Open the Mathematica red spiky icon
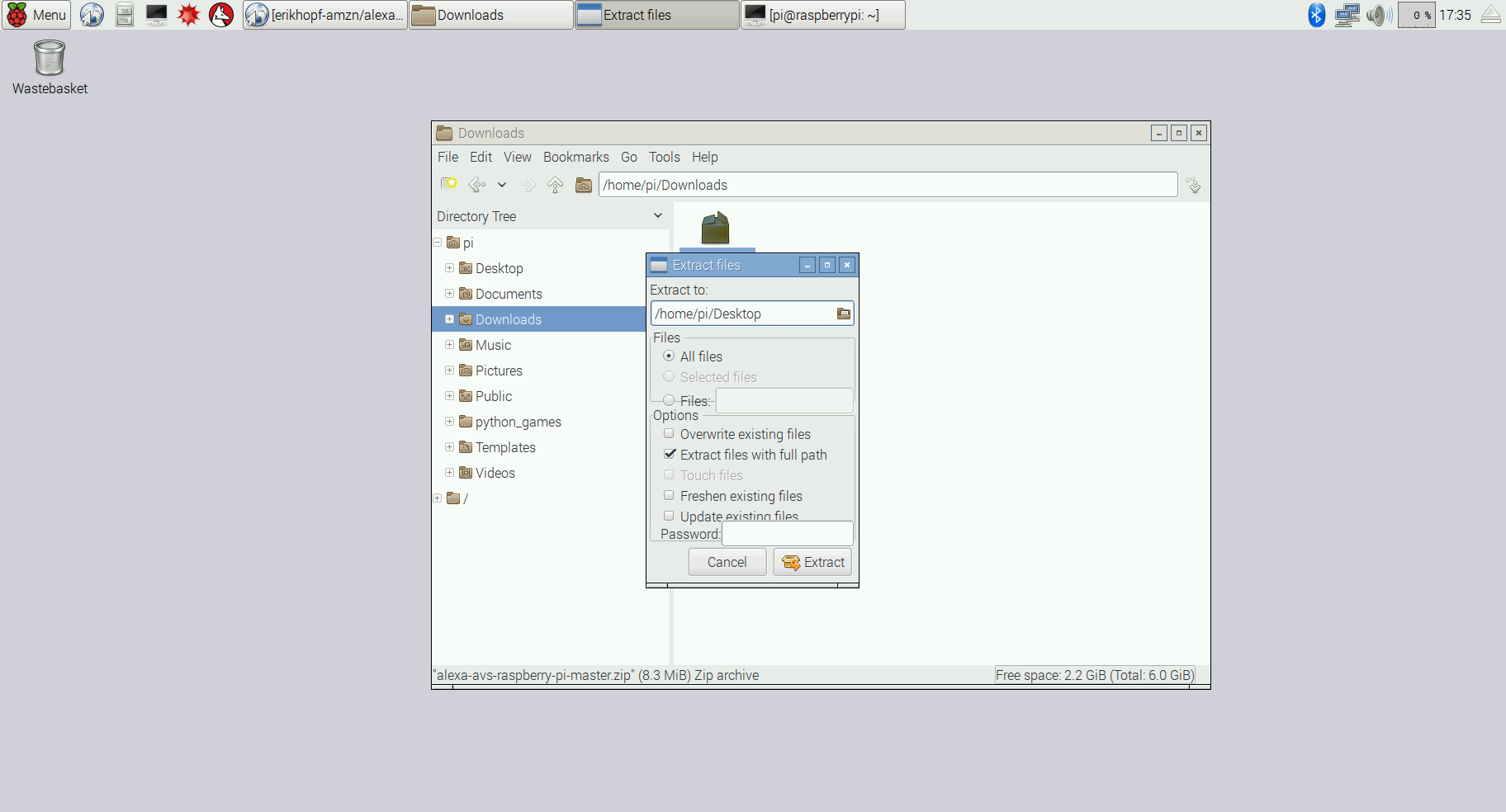This screenshot has height=812, width=1506. pyautogui.click(x=189, y=15)
